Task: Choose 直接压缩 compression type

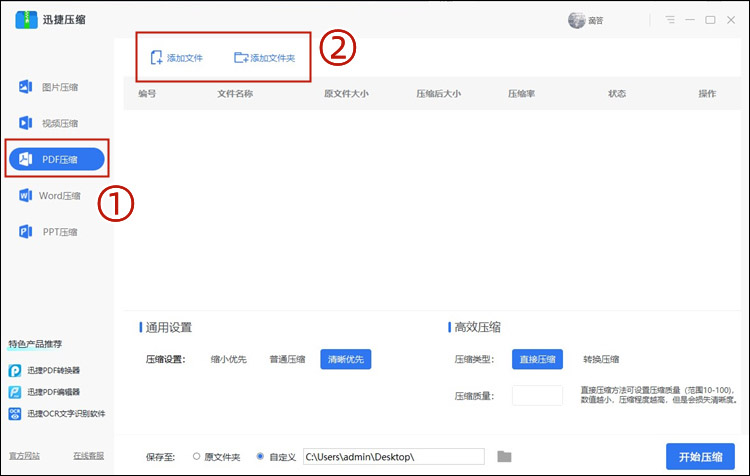Action: click(x=537, y=359)
